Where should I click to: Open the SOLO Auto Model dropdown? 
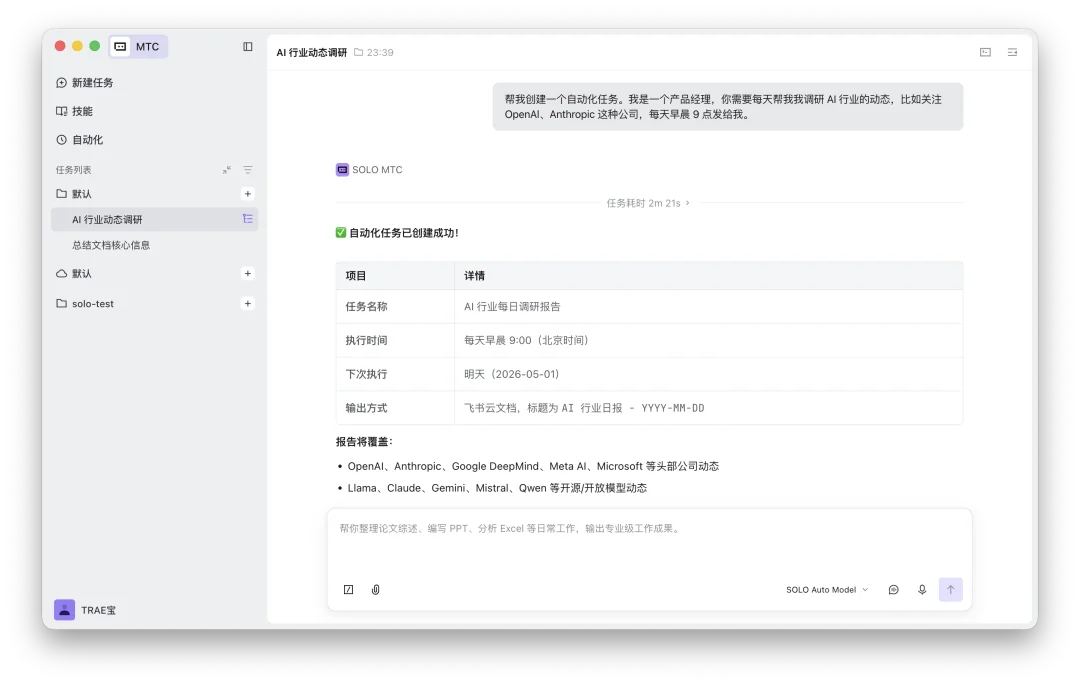(827, 590)
